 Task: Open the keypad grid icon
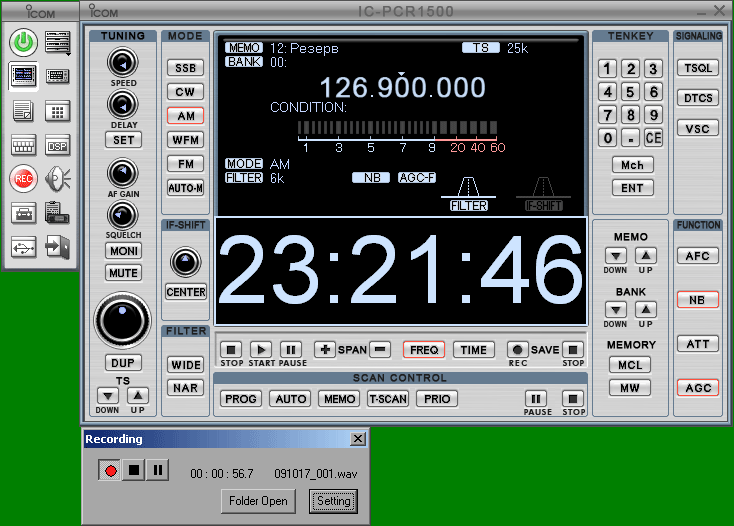tap(58, 112)
